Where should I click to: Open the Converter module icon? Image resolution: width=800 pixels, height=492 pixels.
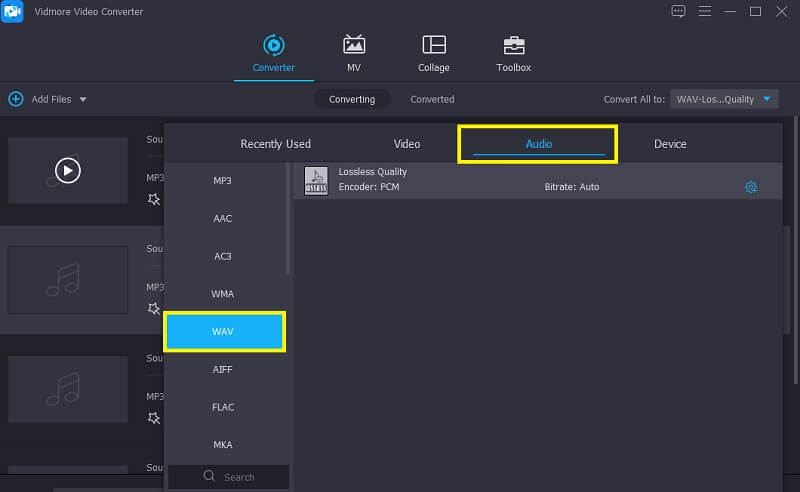(273, 46)
